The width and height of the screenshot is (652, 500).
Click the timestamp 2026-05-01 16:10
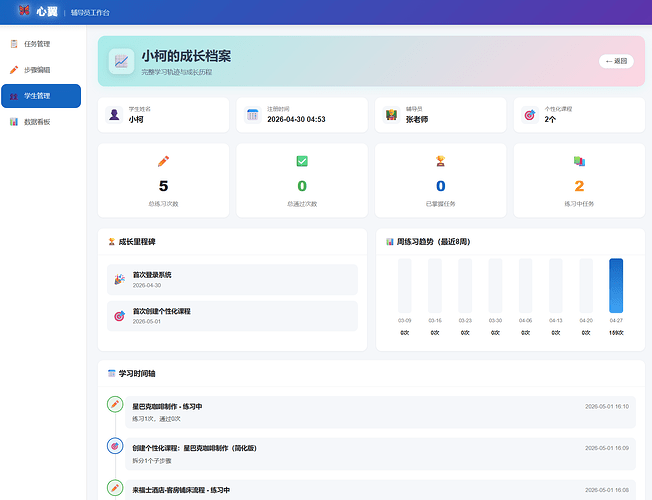[x=607, y=406]
